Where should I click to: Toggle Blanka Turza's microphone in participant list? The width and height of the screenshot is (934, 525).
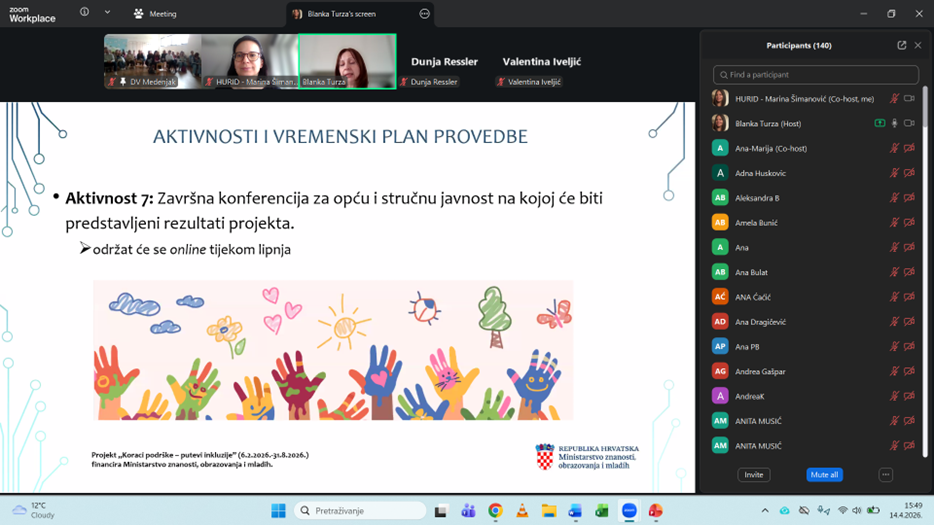pyautogui.click(x=894, y=124)
